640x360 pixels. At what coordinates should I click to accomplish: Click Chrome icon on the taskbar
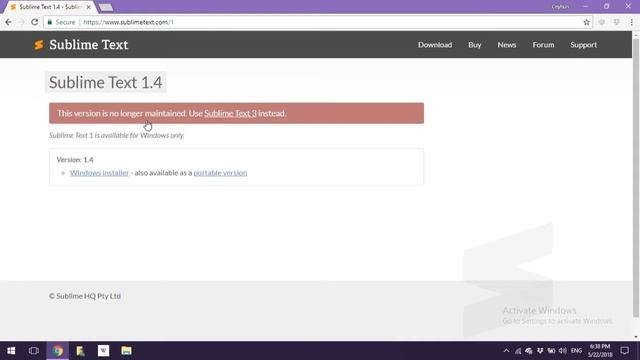pos(58,351)
